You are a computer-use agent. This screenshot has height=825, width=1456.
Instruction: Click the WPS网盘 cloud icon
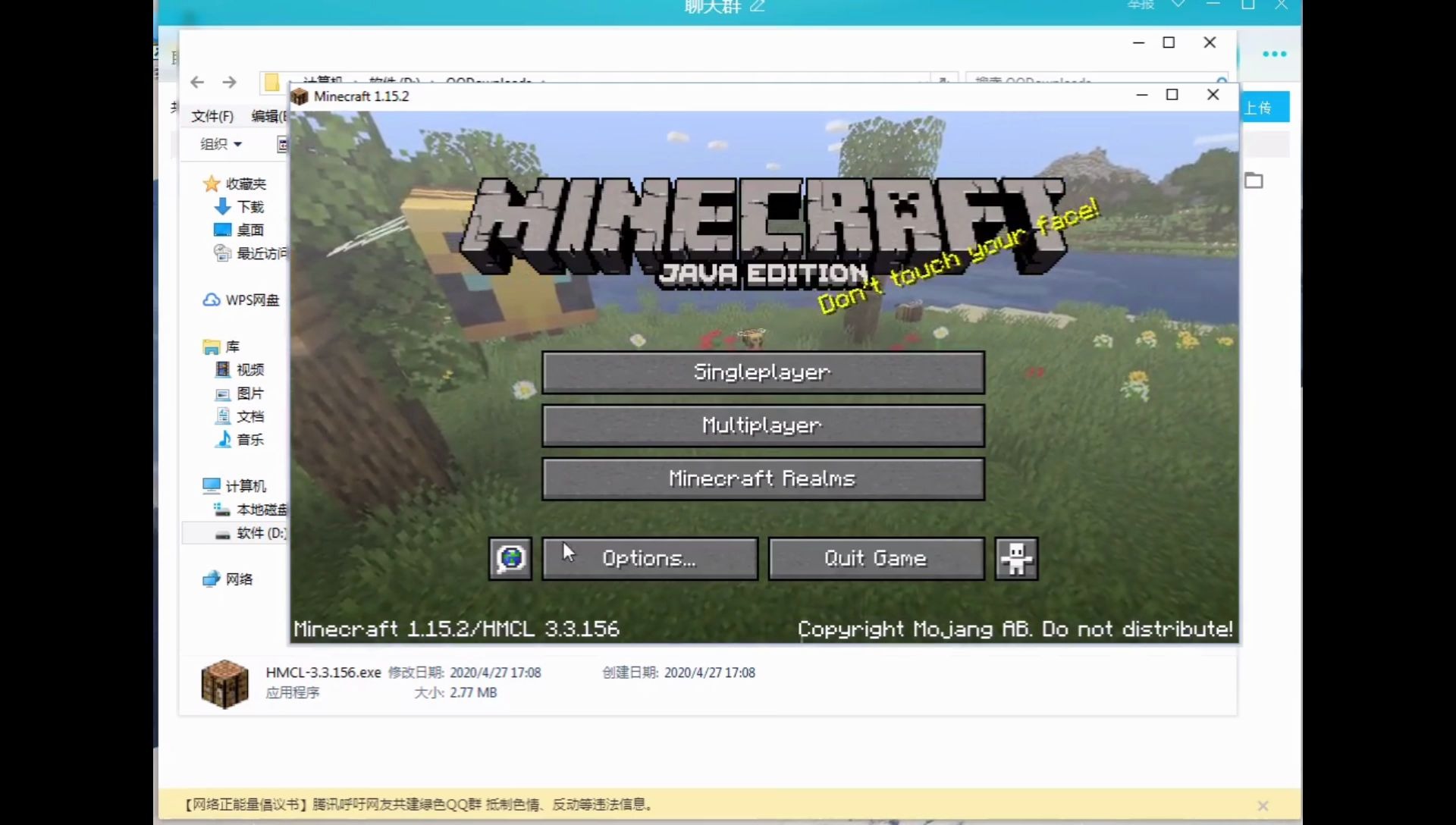pos(212,300)
